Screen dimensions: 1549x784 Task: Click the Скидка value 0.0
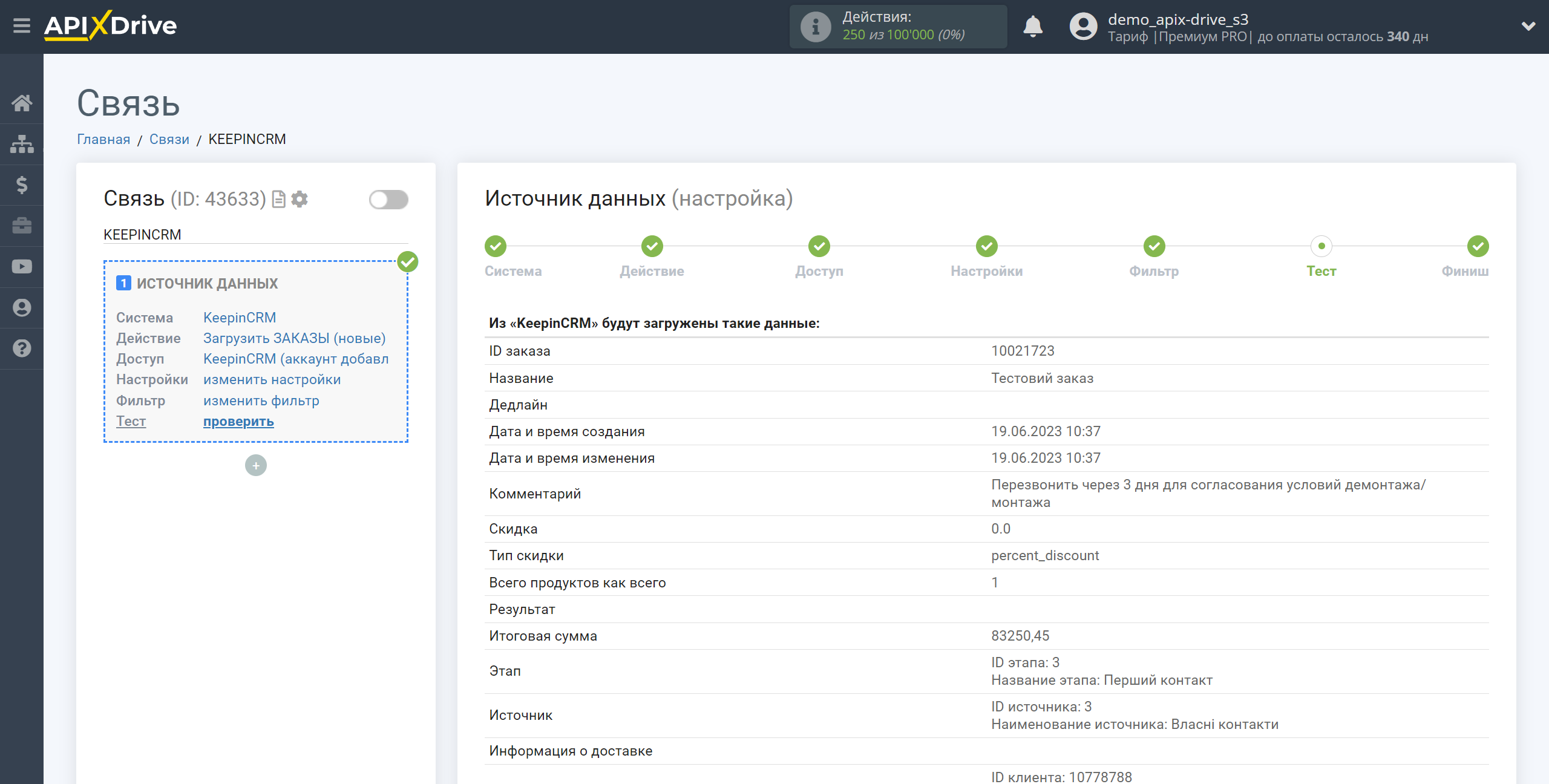click(x=1001, y=529)
